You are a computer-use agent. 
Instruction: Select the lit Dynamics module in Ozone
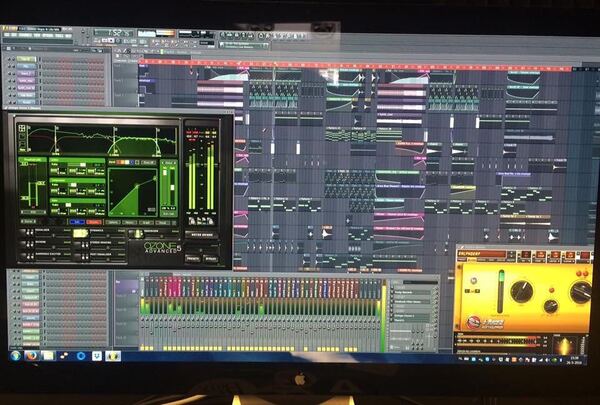coord(80,233)
